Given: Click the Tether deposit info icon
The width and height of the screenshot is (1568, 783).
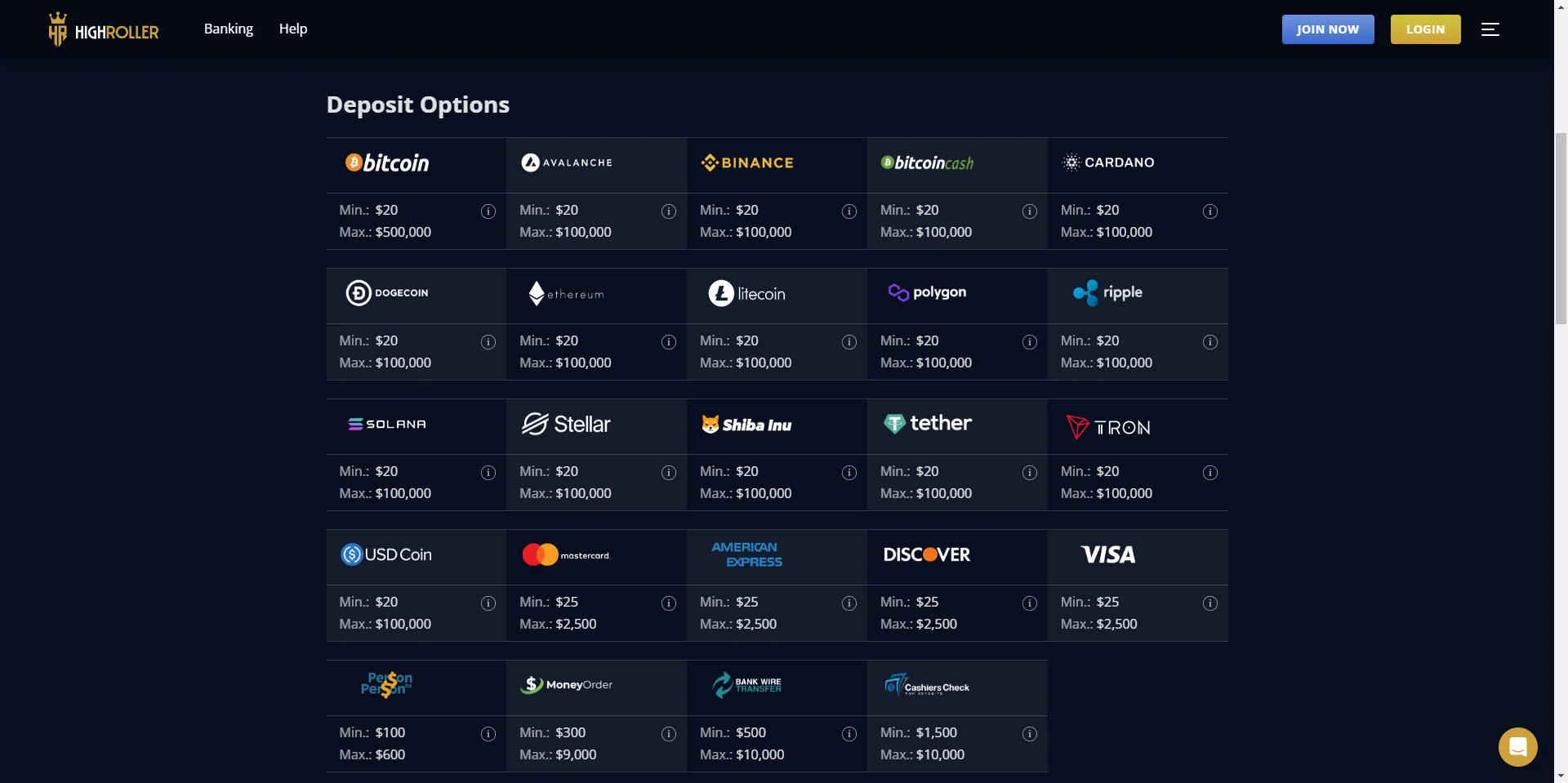Looking at the screenshot, I should coord(1030,473).
